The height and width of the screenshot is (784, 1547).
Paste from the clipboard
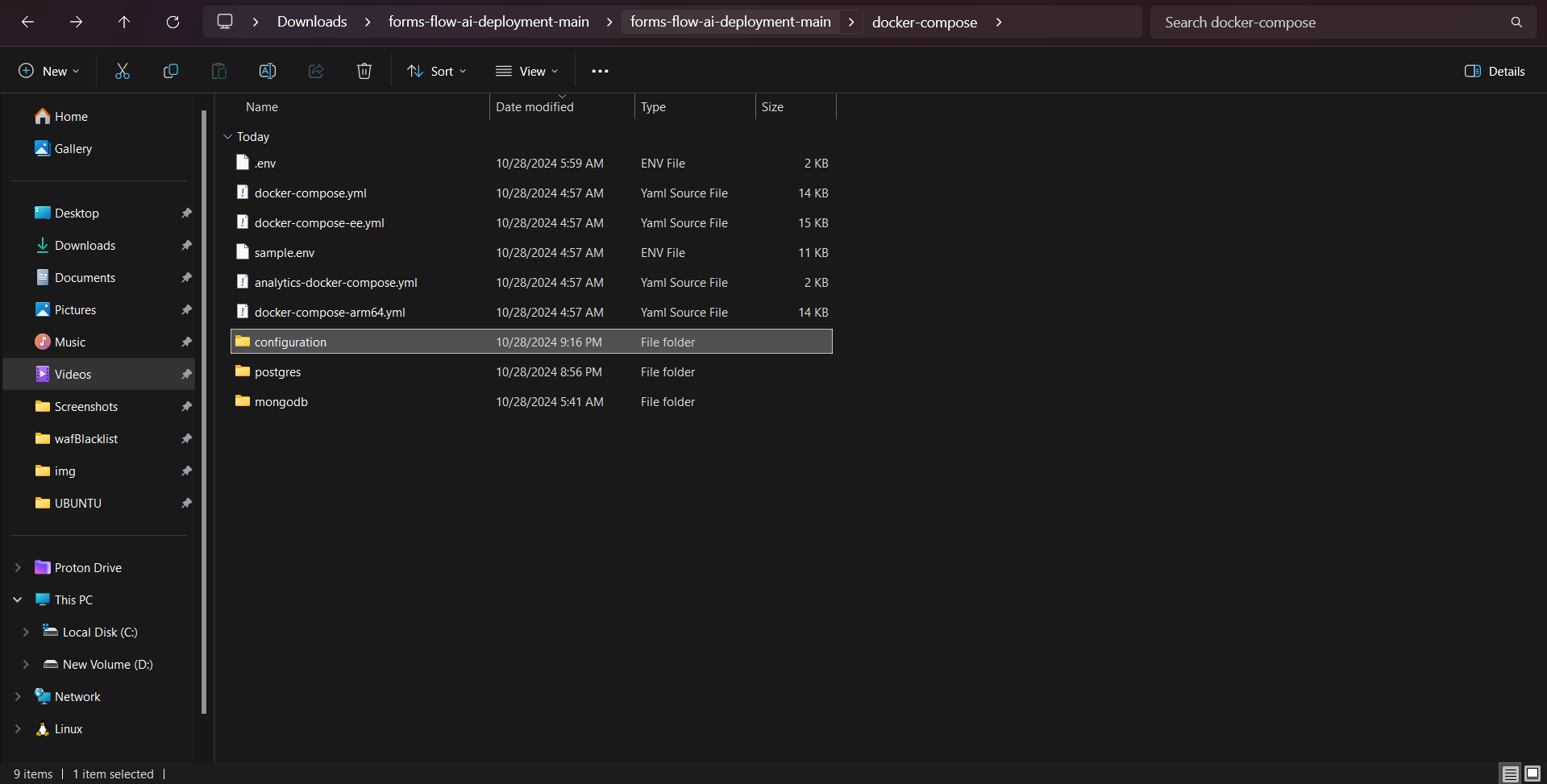coord(218,71)
